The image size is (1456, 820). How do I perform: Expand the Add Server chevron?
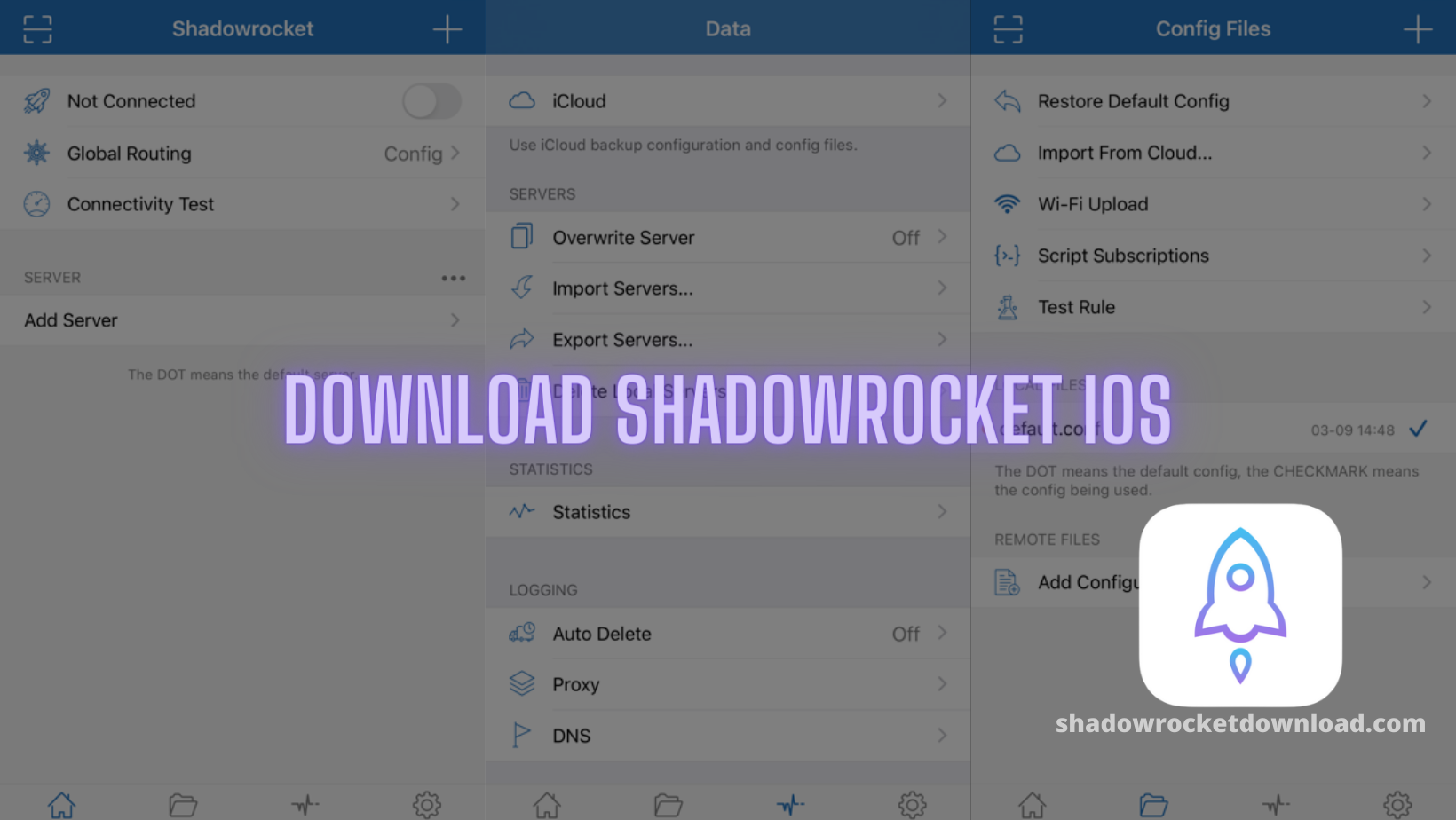coord(455,319)
